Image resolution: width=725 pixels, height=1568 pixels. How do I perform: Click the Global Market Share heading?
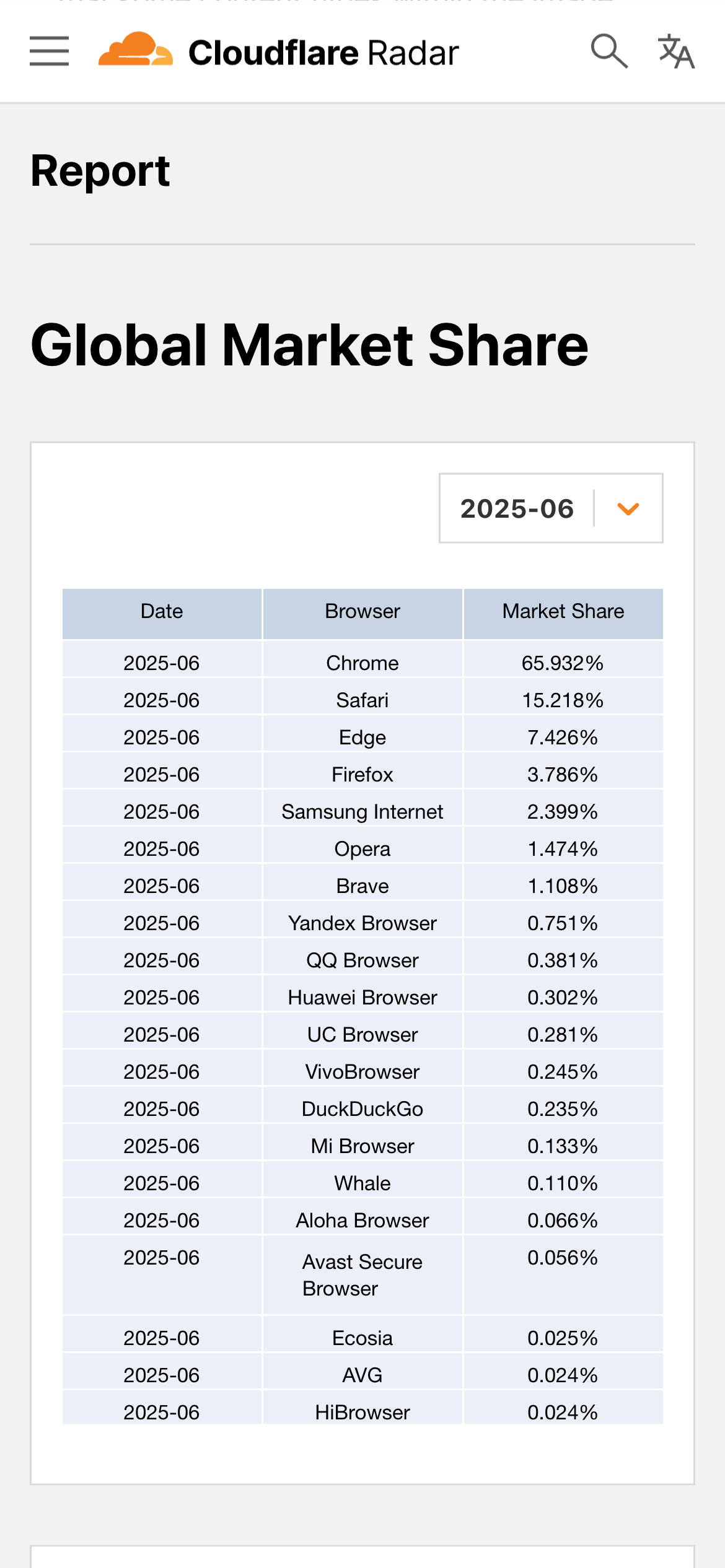tap(309, 345)
